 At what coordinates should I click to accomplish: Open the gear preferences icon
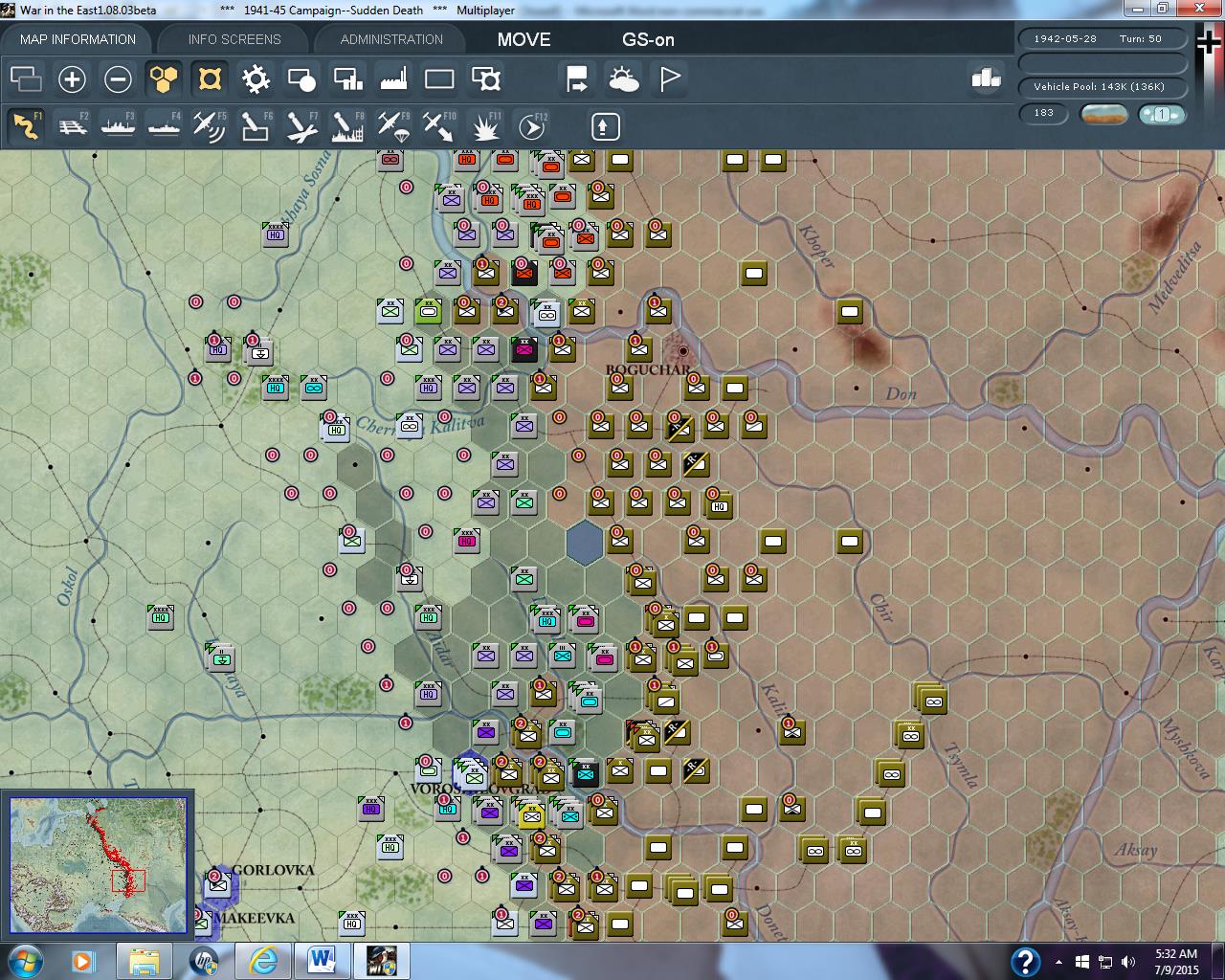click(256, 78)
